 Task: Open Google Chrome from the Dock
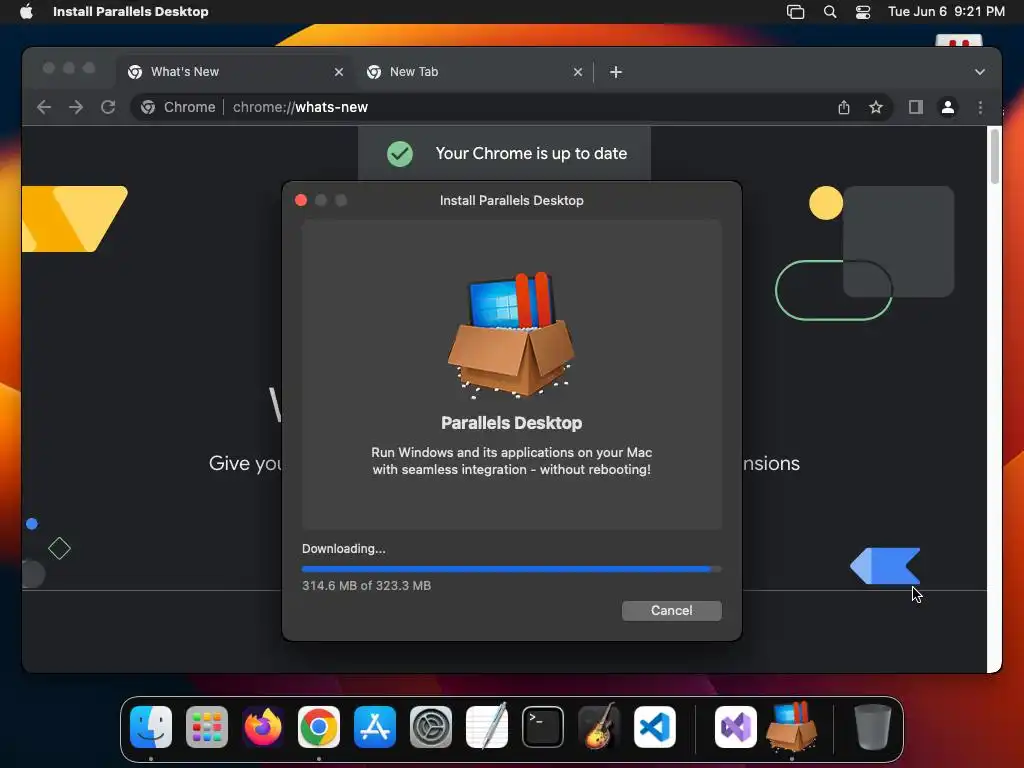[x=319, y=727]
